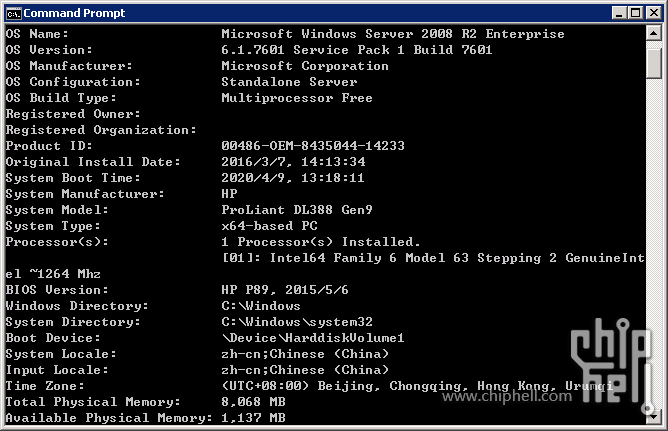Click the Original Install Date value

point(293,162)
